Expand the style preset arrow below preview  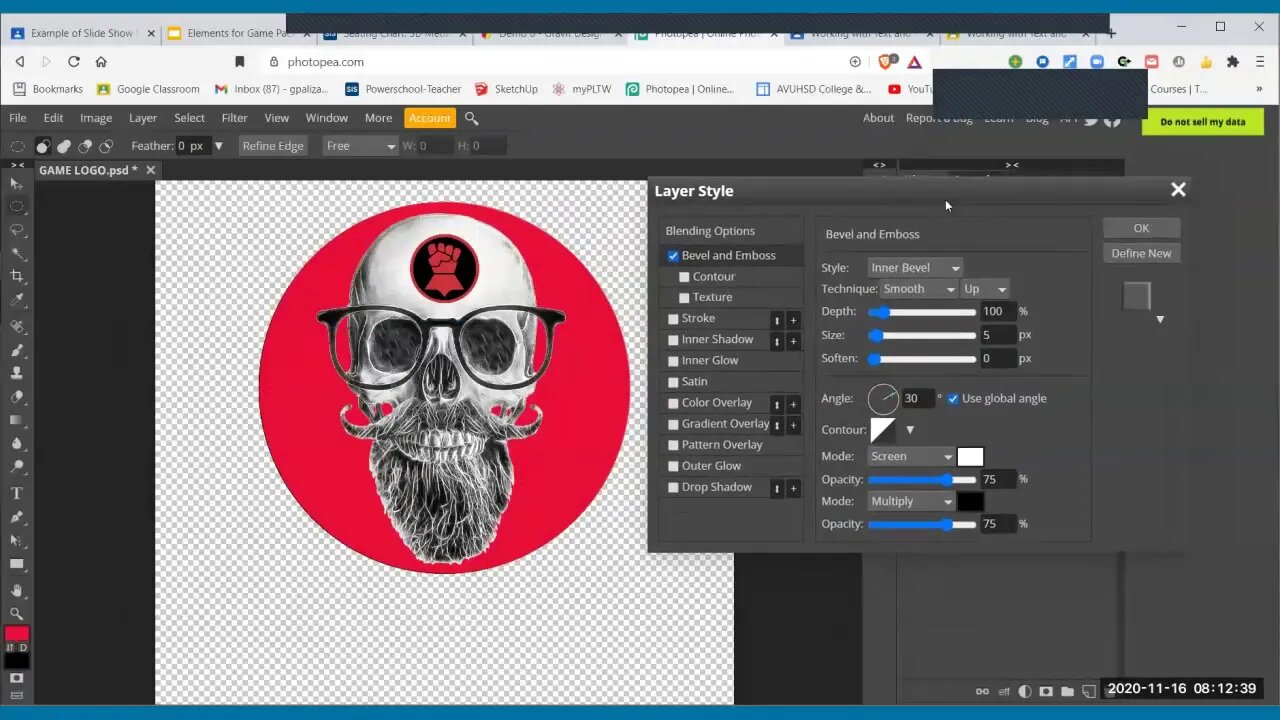(x=1160, y=319)
